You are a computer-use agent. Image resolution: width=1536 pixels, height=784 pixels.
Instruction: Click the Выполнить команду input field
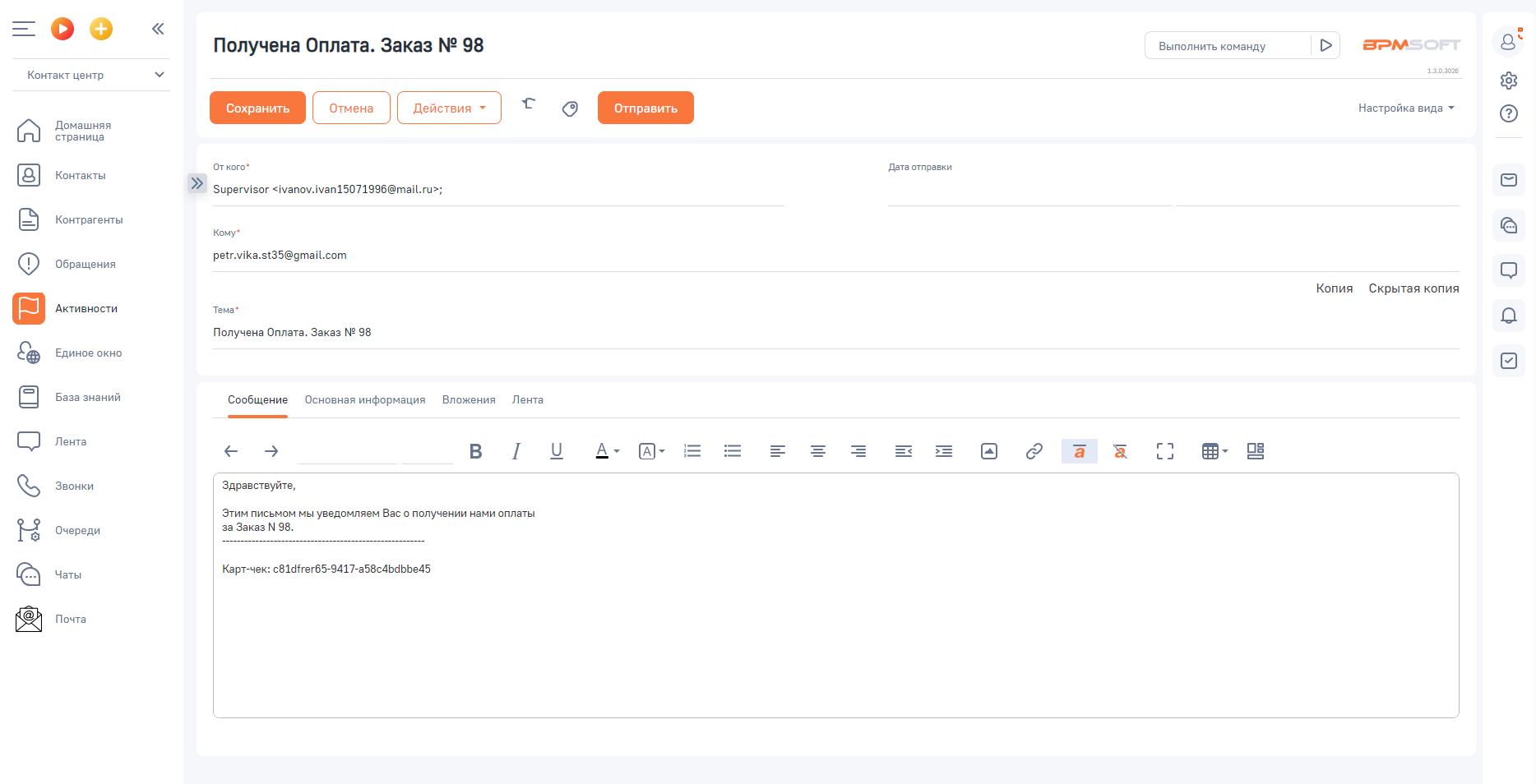1227,46
